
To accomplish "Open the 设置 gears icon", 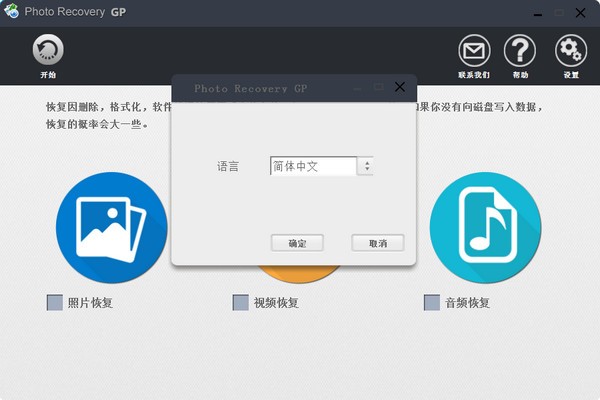I will [x=571, y=51].
